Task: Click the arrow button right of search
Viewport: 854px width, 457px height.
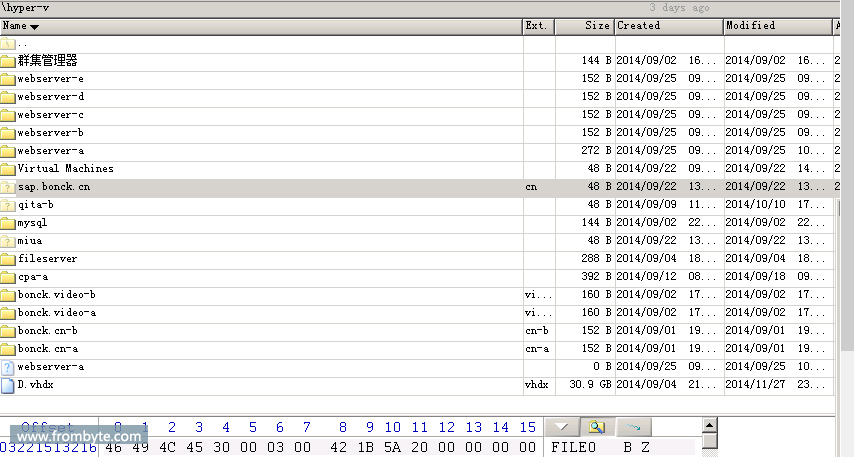Action: tap(634, 427)
